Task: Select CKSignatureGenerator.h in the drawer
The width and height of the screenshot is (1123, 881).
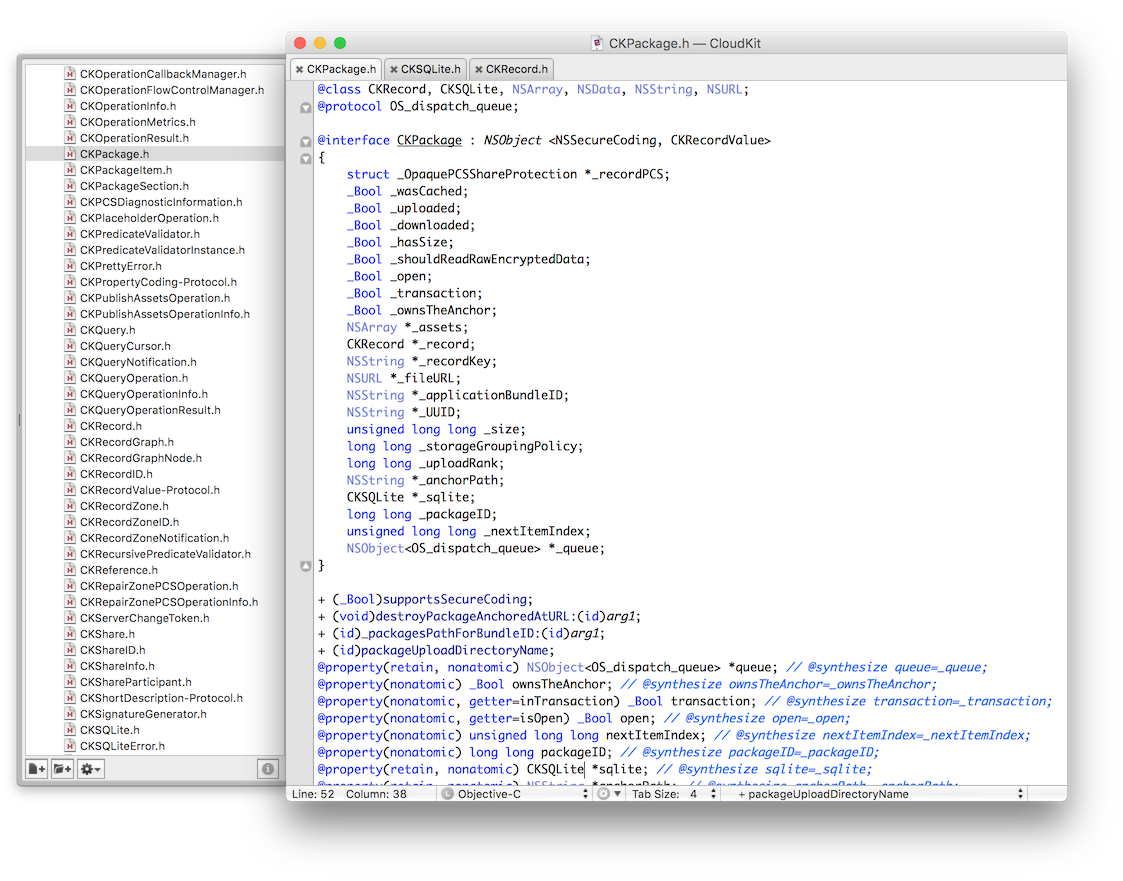Action: 143,714
